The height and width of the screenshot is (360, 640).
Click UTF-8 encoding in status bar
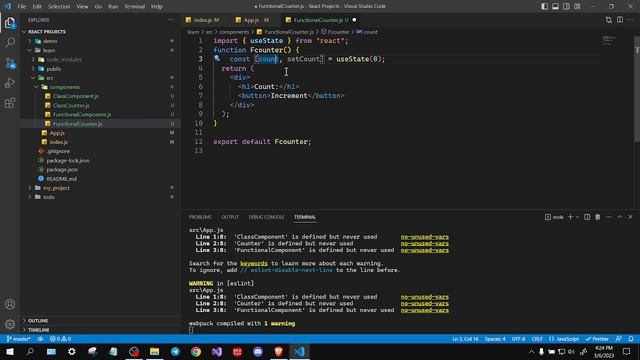tap(518, 339)
